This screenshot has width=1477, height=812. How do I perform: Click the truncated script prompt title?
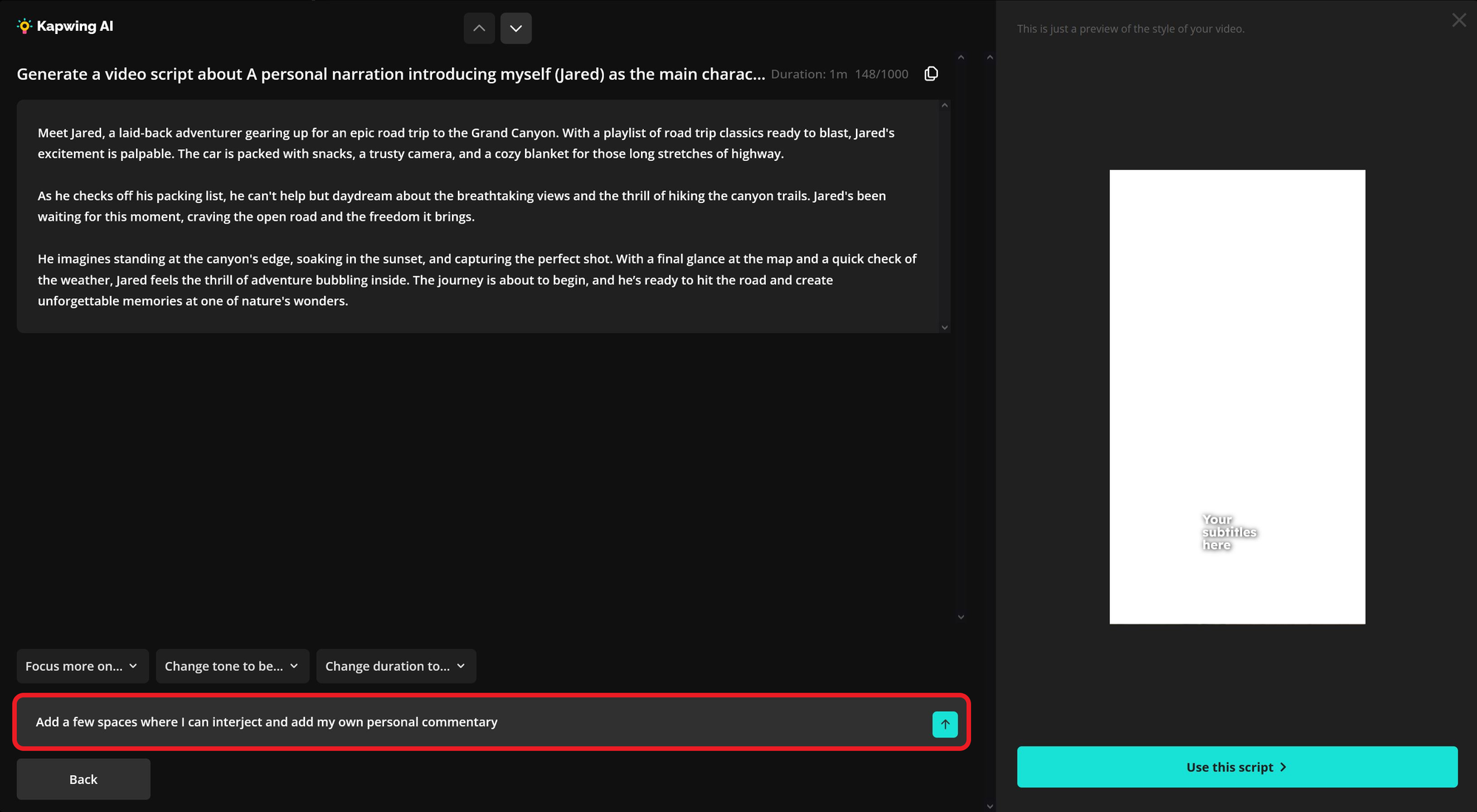[391, 74]
